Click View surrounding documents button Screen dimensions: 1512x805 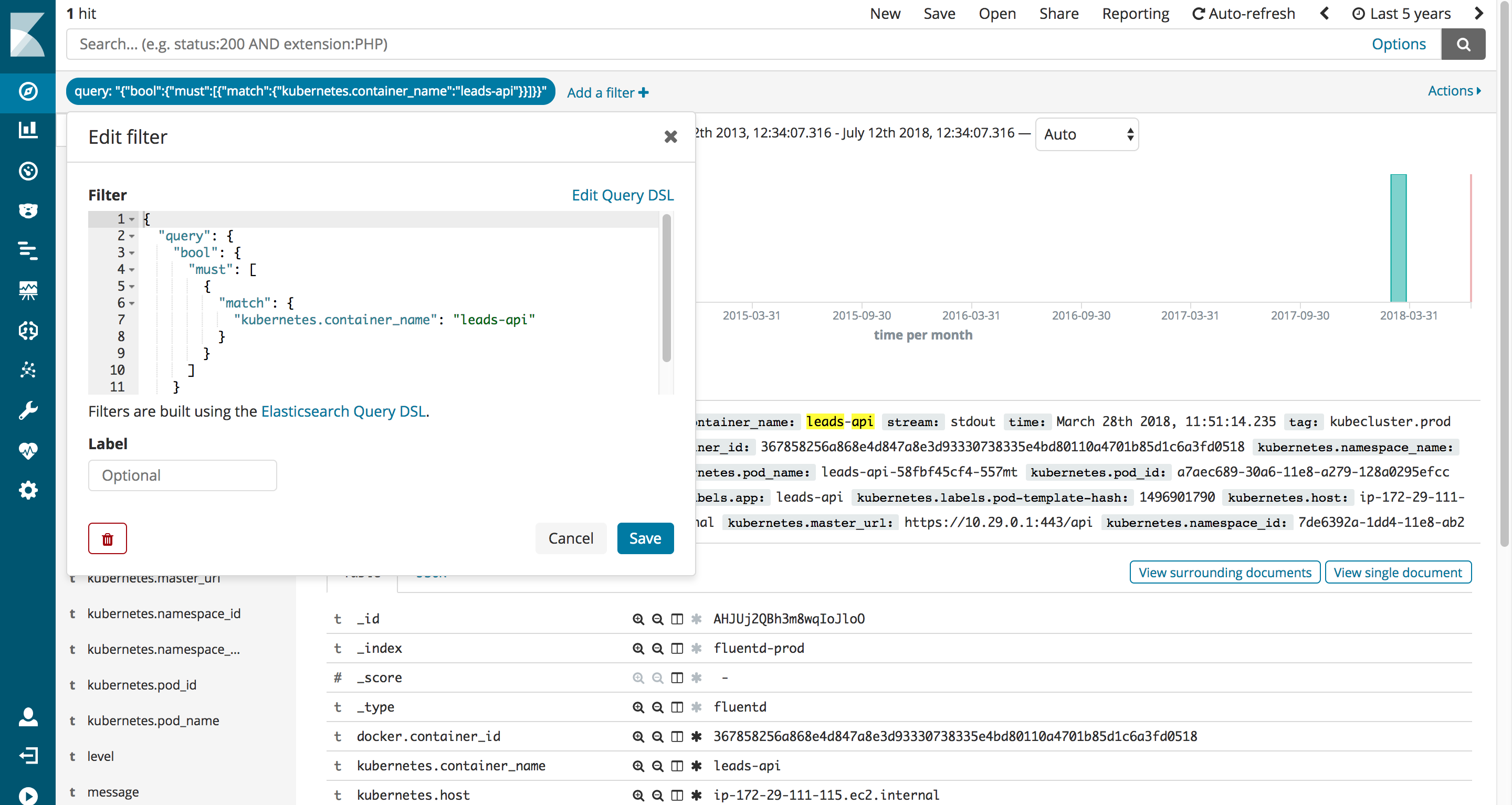pos(1224,572)
